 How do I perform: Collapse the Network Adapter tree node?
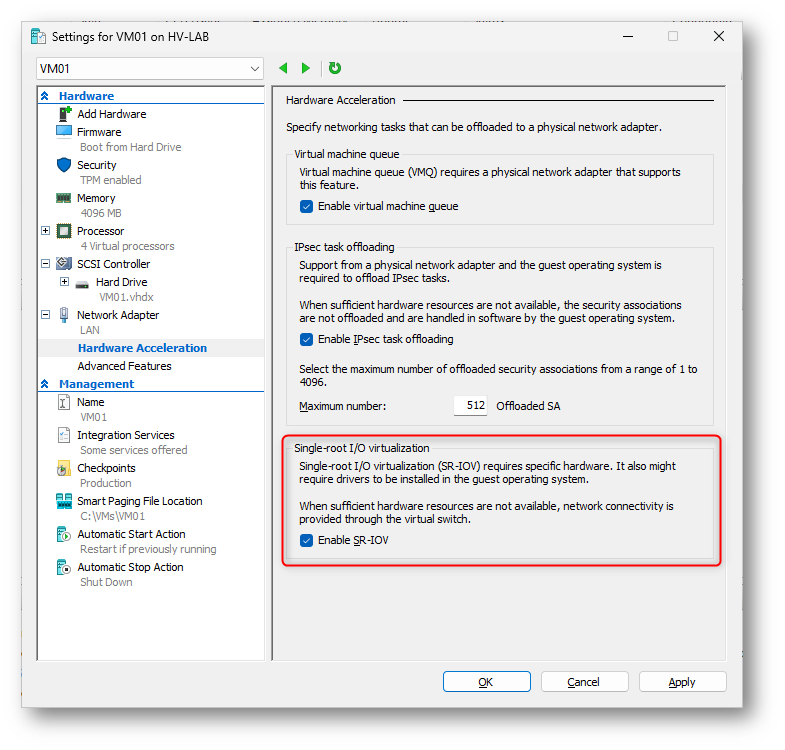(x=46, y=315)
